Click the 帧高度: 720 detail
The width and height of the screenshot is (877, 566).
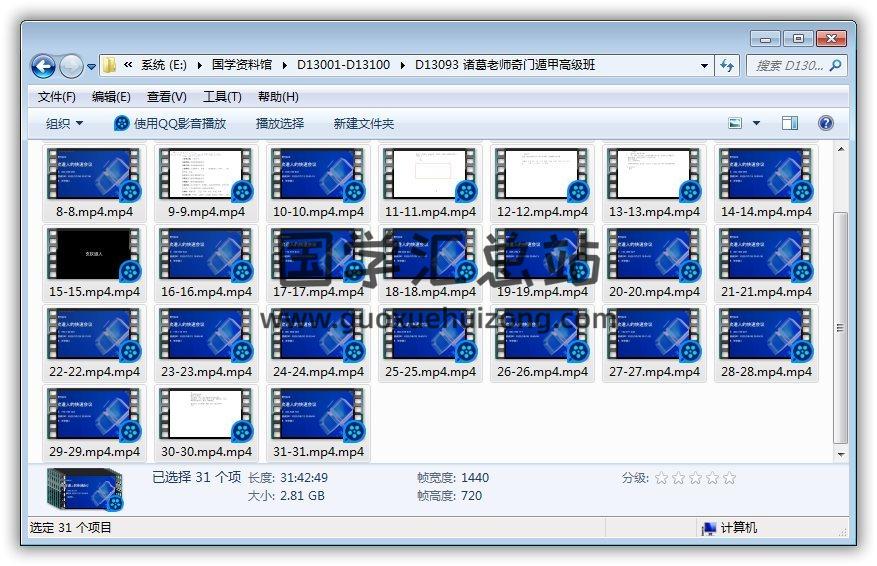(x=450, y=496)
